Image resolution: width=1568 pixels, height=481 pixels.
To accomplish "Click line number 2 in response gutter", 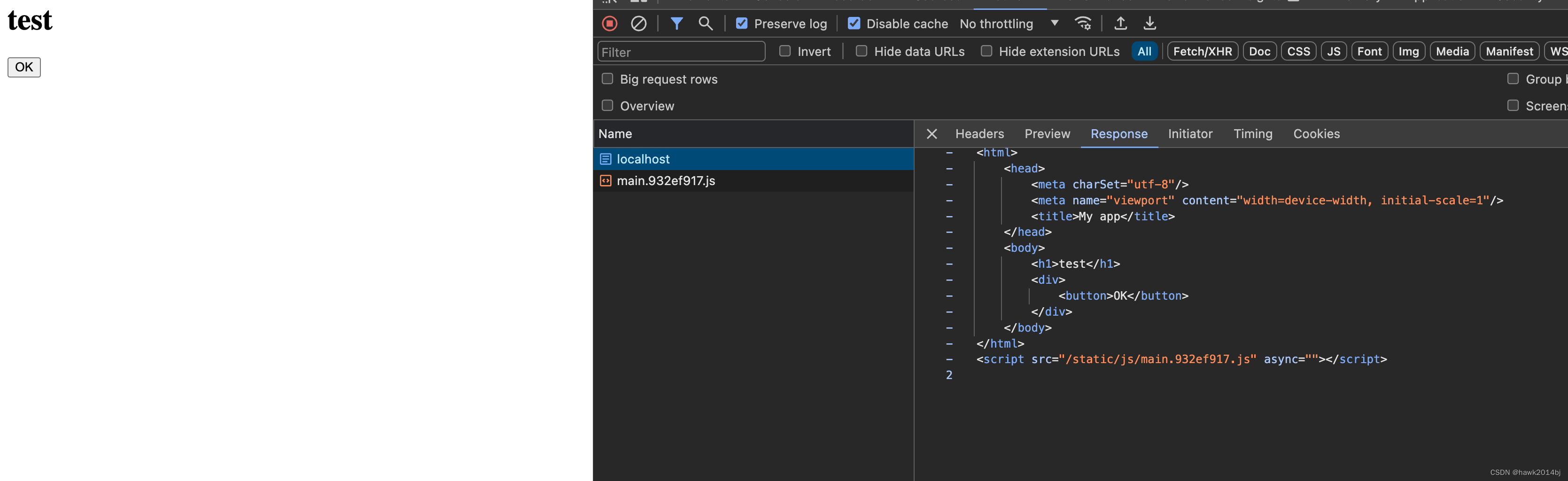I will click(949, 375).
